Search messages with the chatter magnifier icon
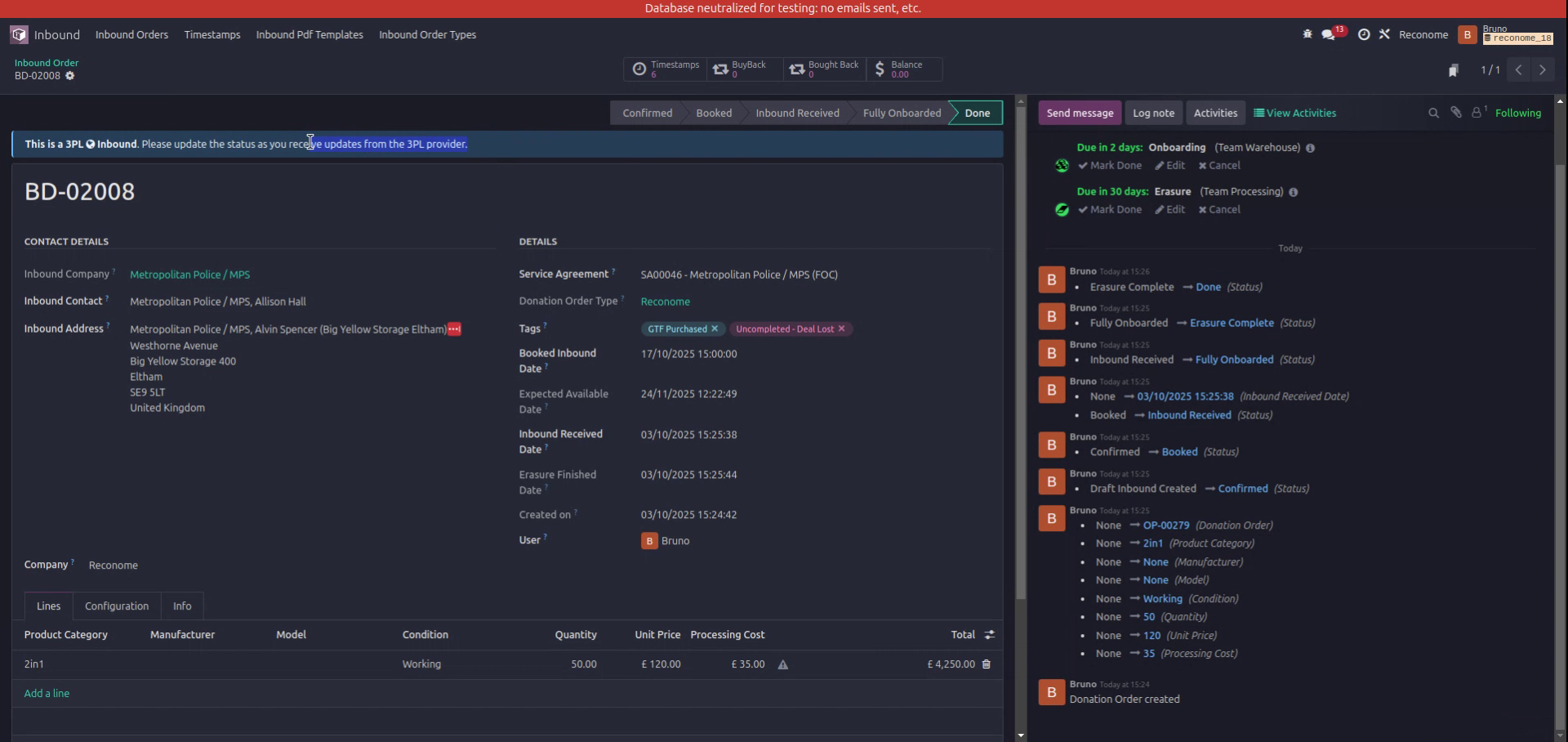1568x742 pixels. [x=1433, y=113]
